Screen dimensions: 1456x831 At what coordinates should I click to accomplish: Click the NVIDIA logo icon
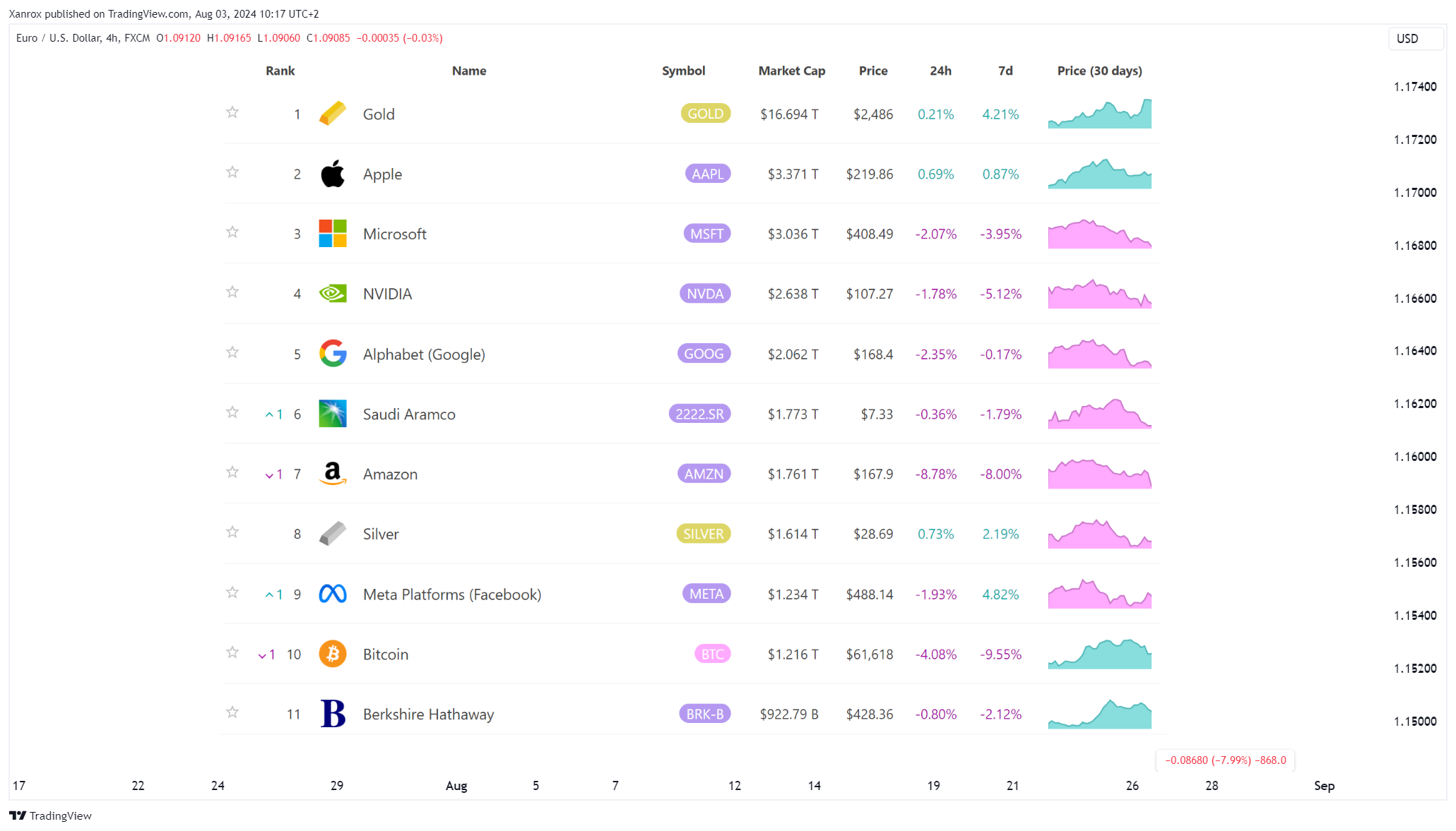click(333, 294)
